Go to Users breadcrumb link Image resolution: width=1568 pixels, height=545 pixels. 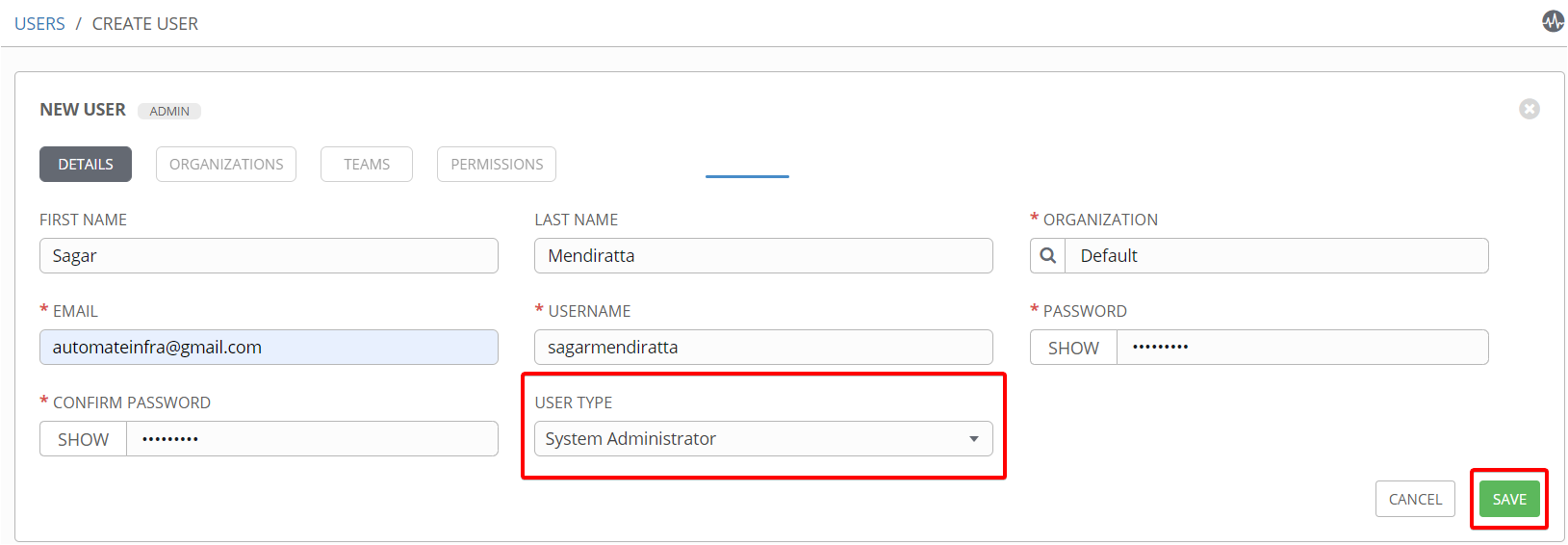(x=39, y=24)
